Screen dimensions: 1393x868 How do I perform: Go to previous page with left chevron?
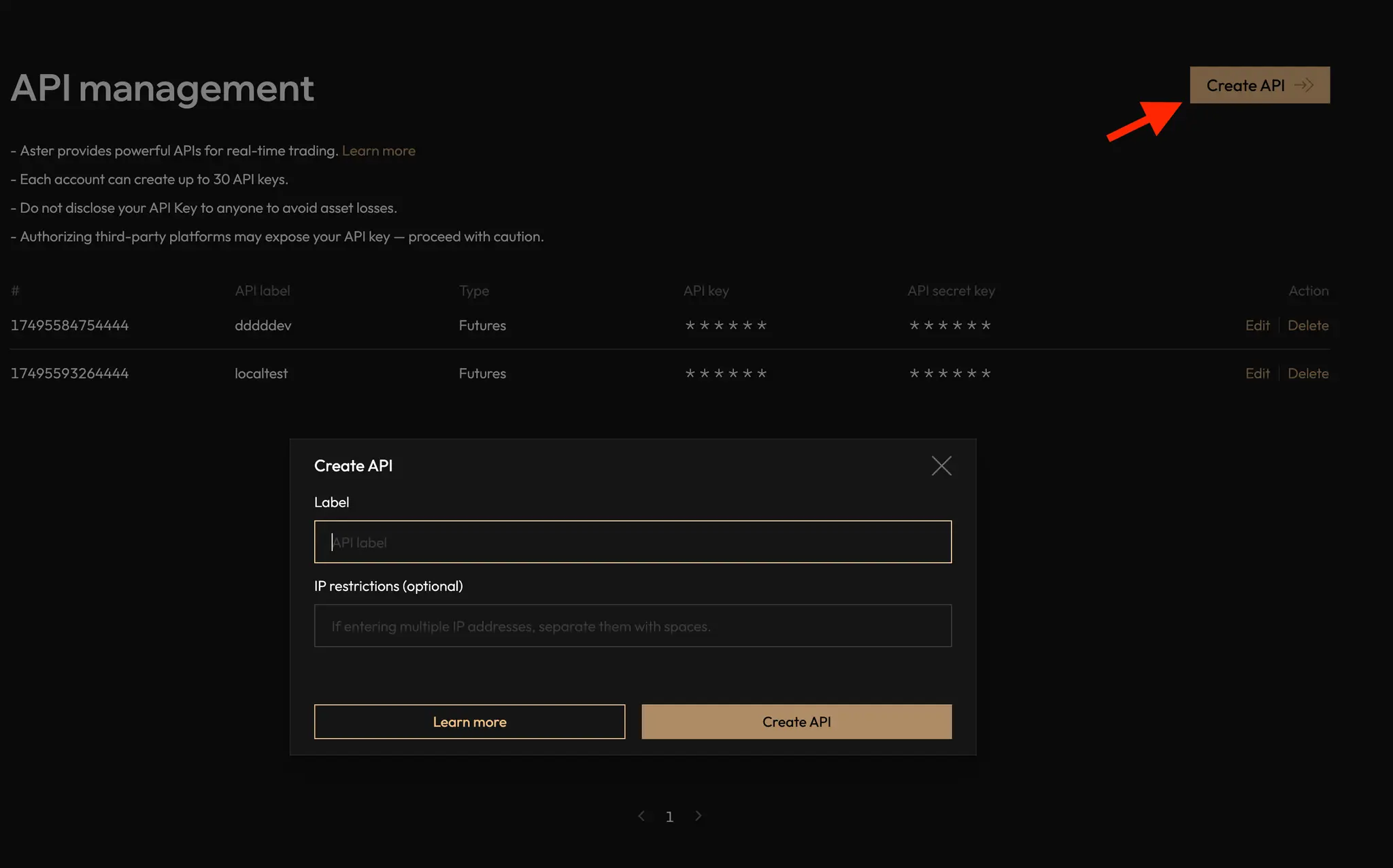641,816
